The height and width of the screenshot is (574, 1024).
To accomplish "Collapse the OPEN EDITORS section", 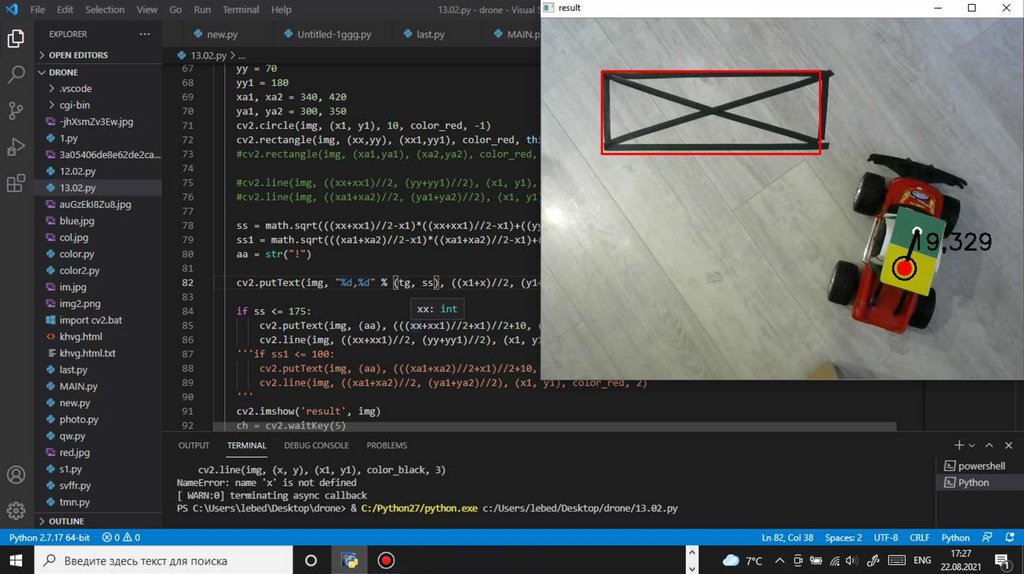I will coord(78,55).
